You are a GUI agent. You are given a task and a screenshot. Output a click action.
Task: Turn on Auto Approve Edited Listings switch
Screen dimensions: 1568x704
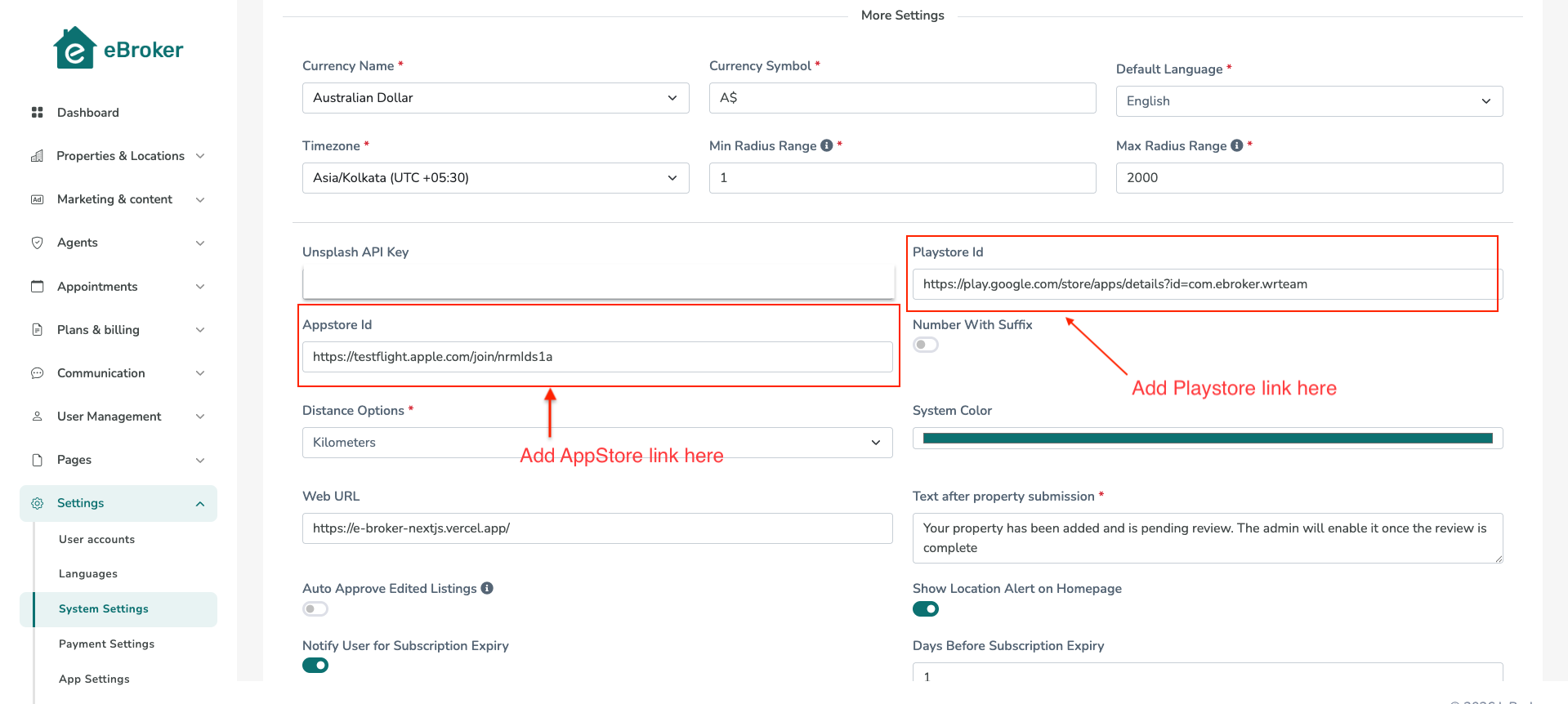(x=315, y=609)
